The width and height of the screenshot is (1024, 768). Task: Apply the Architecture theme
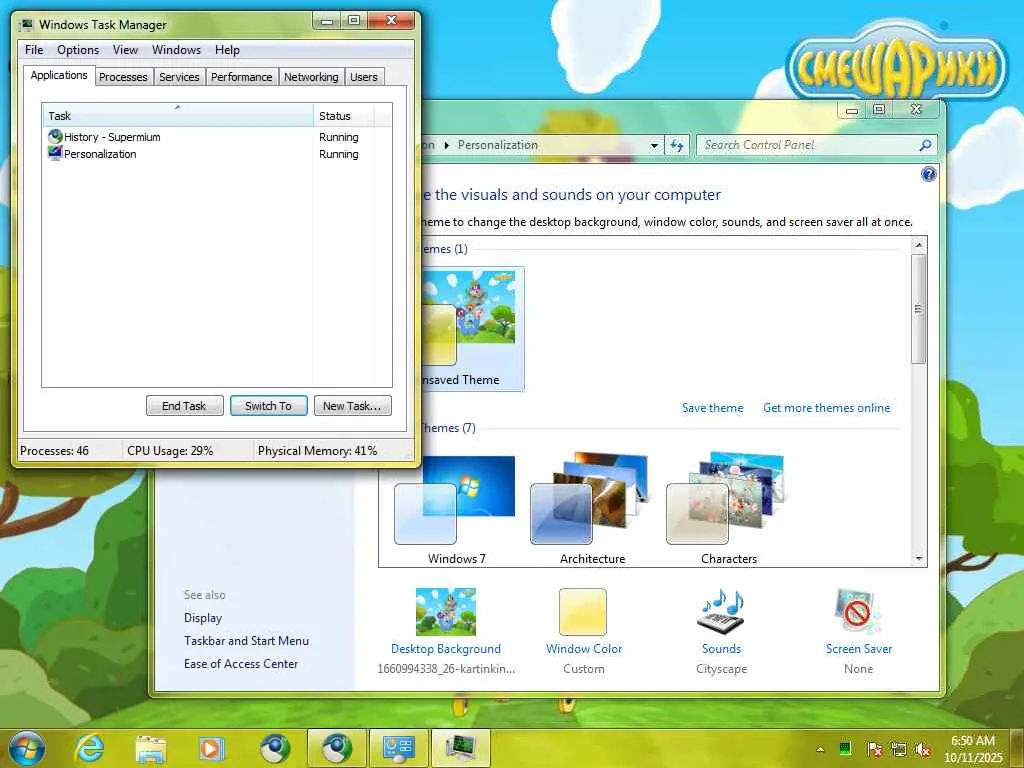coord(592,509)
